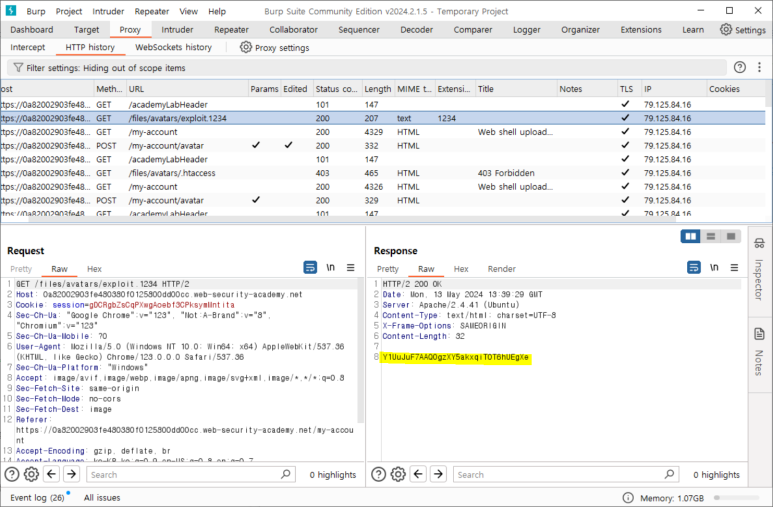Open the View menu
Viewport: 773px width, 507px height.
tap(188, 11)
